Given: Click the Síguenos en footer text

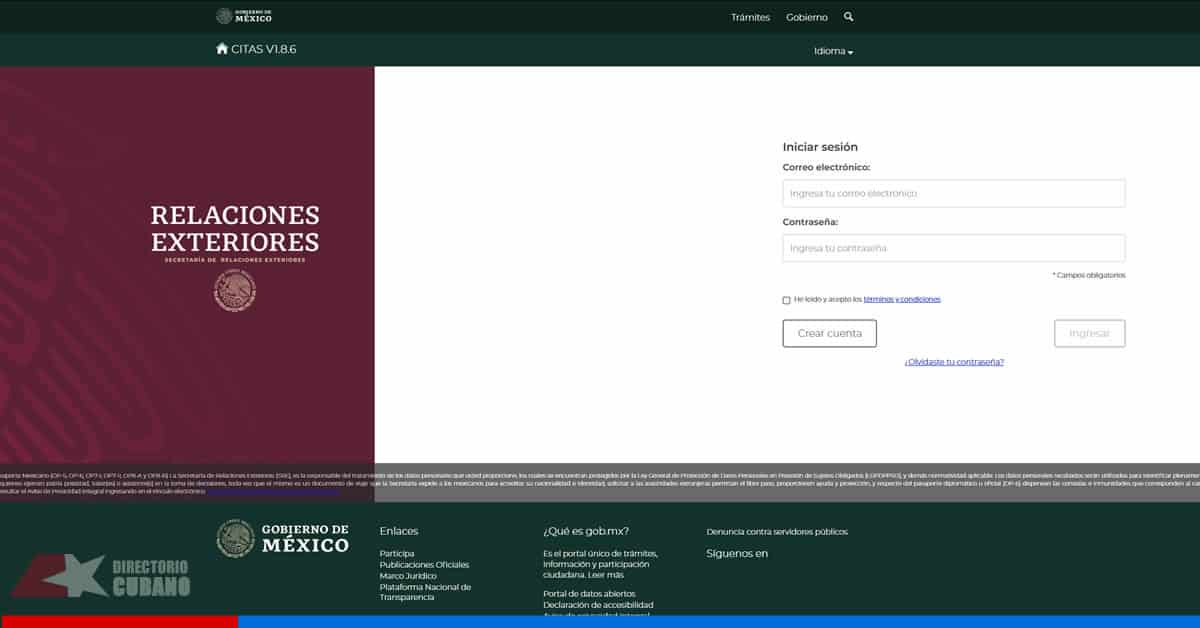Looking at the screenshot, I should click(737, 553).
